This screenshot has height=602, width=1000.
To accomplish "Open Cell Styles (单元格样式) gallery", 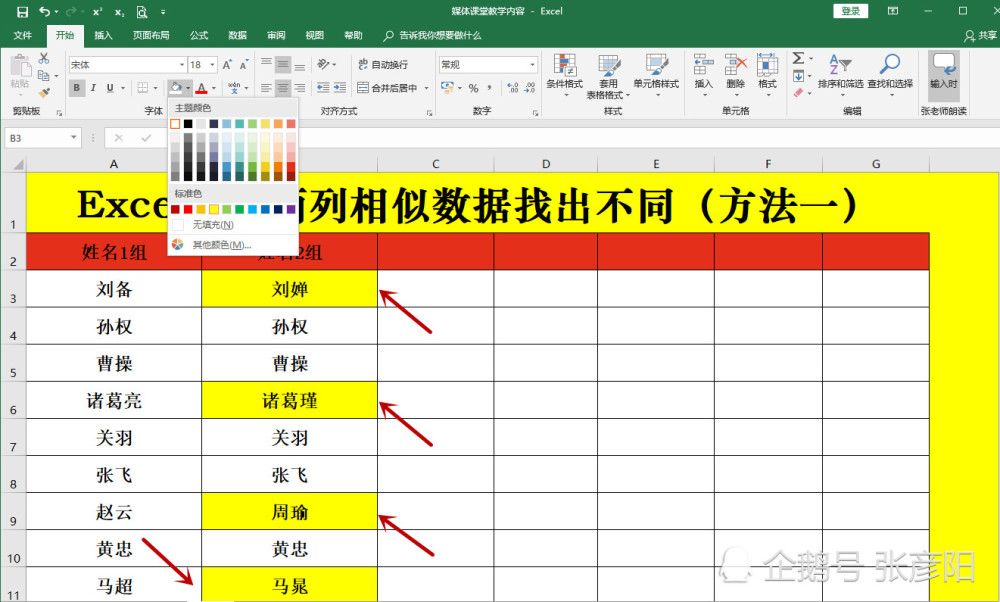I will (656, 75).
